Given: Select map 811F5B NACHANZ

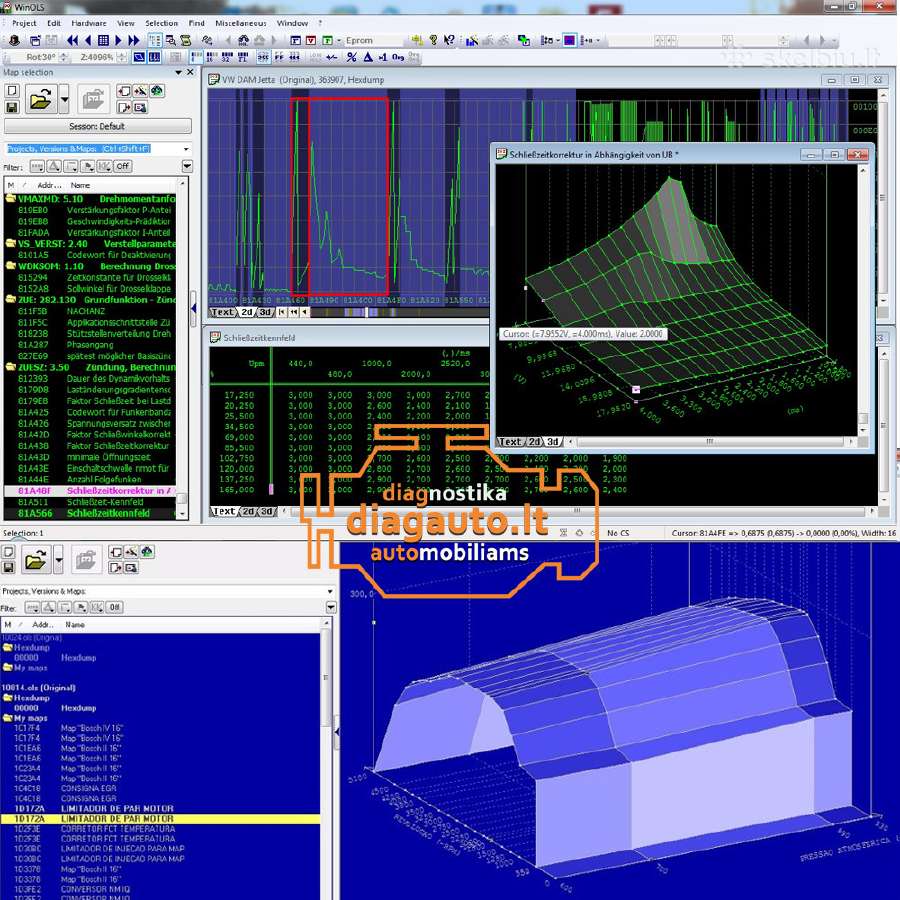Looking at the screenshot, I should click(90, 311).
